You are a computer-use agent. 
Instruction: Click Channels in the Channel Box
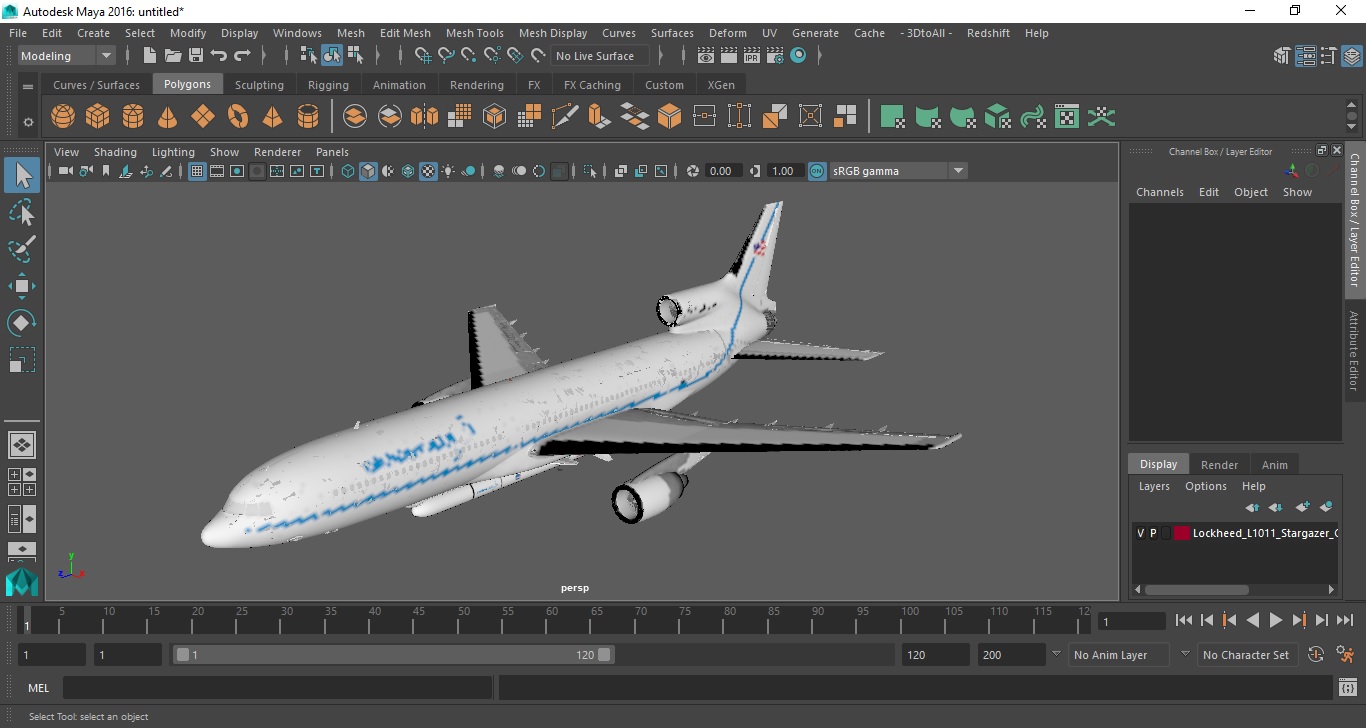tap(1160, 192)
